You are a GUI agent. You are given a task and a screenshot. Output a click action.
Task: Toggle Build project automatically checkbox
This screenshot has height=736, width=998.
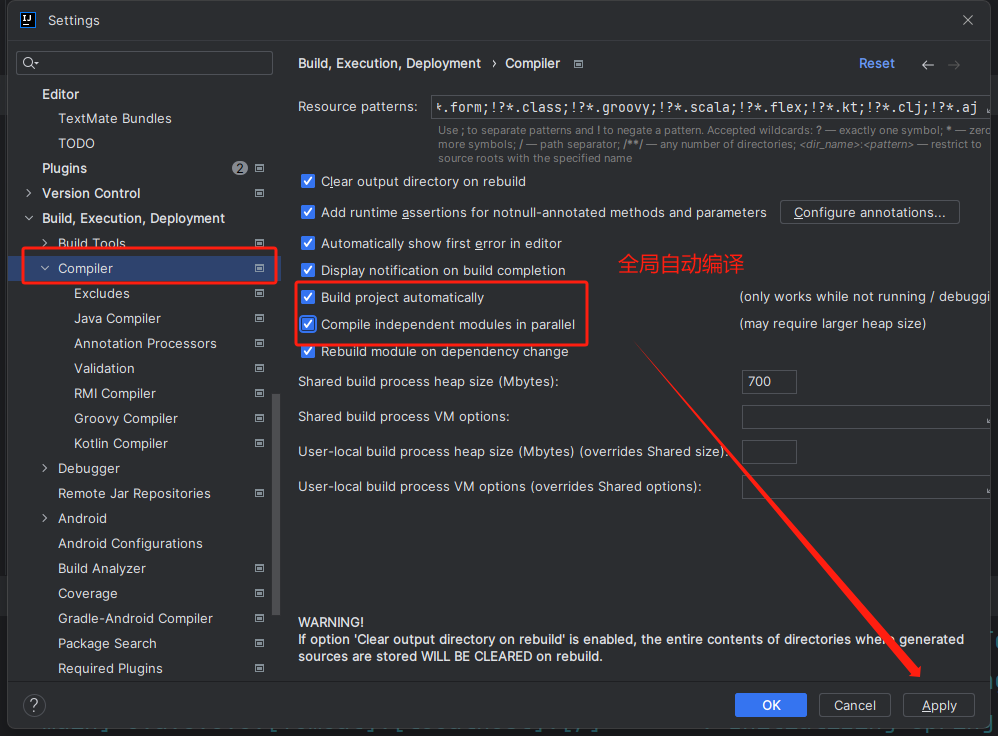click(x=308, y=297)
